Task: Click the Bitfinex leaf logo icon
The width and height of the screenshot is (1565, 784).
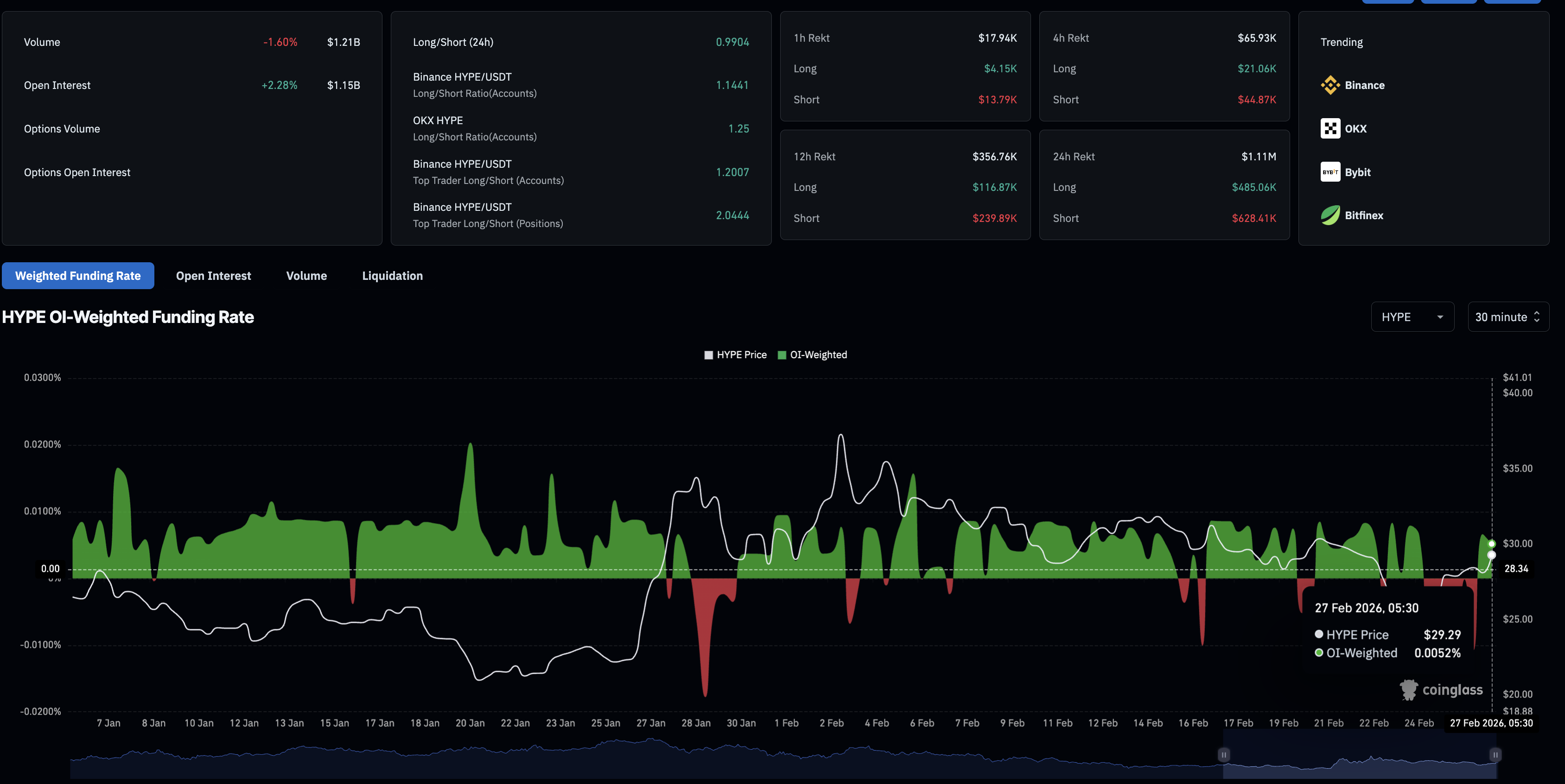Action: click(1330, 215)
